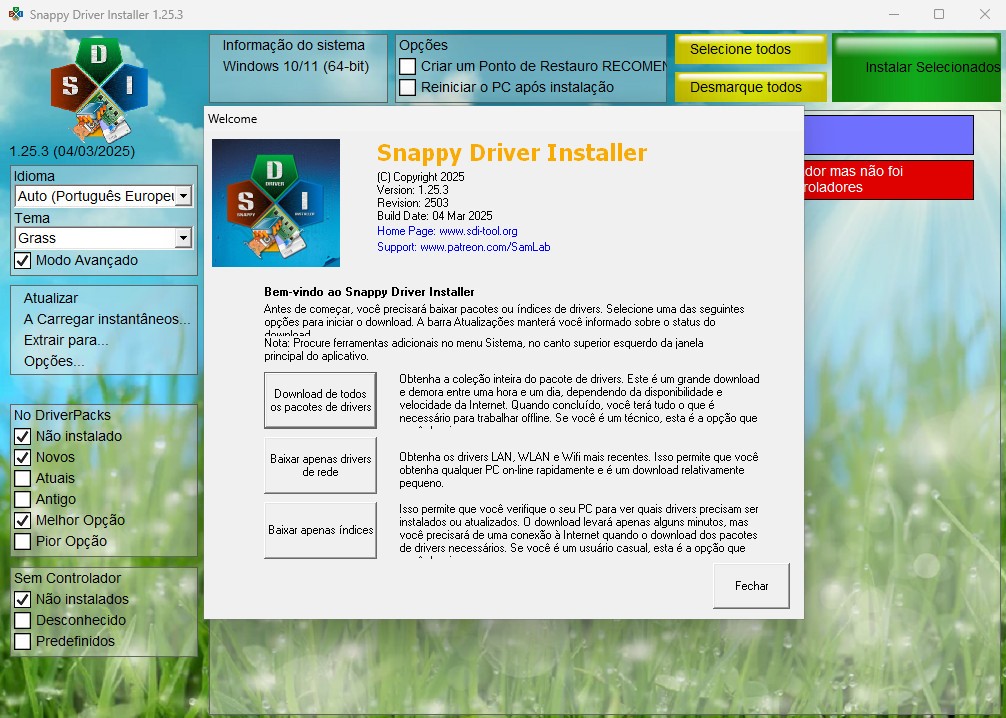1006x718 pixels.
Task: Click the version text 1.25.3 (04/03/2025)
Action: coord(72,151)
